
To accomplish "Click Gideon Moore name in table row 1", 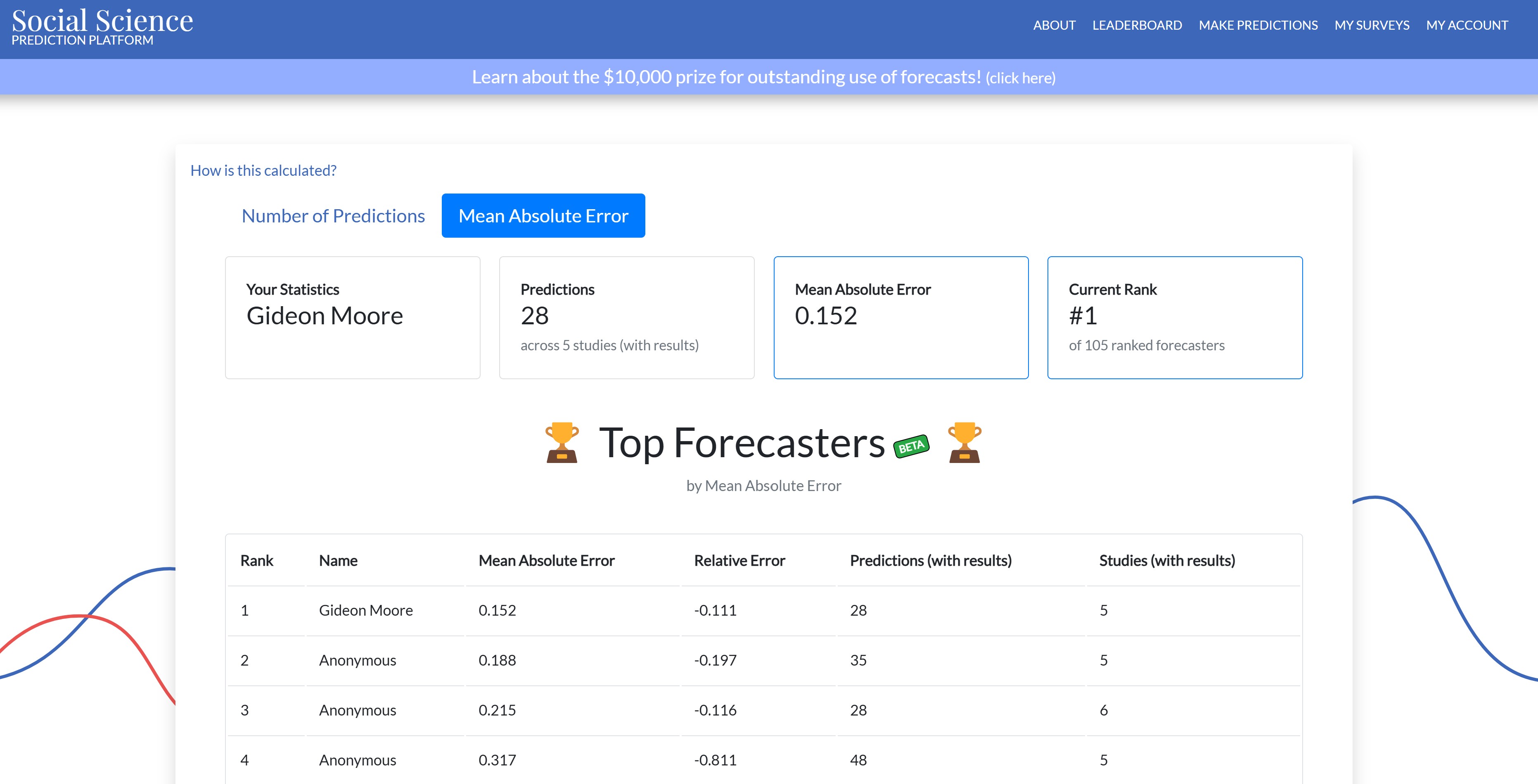I will [x=366, y=610].
